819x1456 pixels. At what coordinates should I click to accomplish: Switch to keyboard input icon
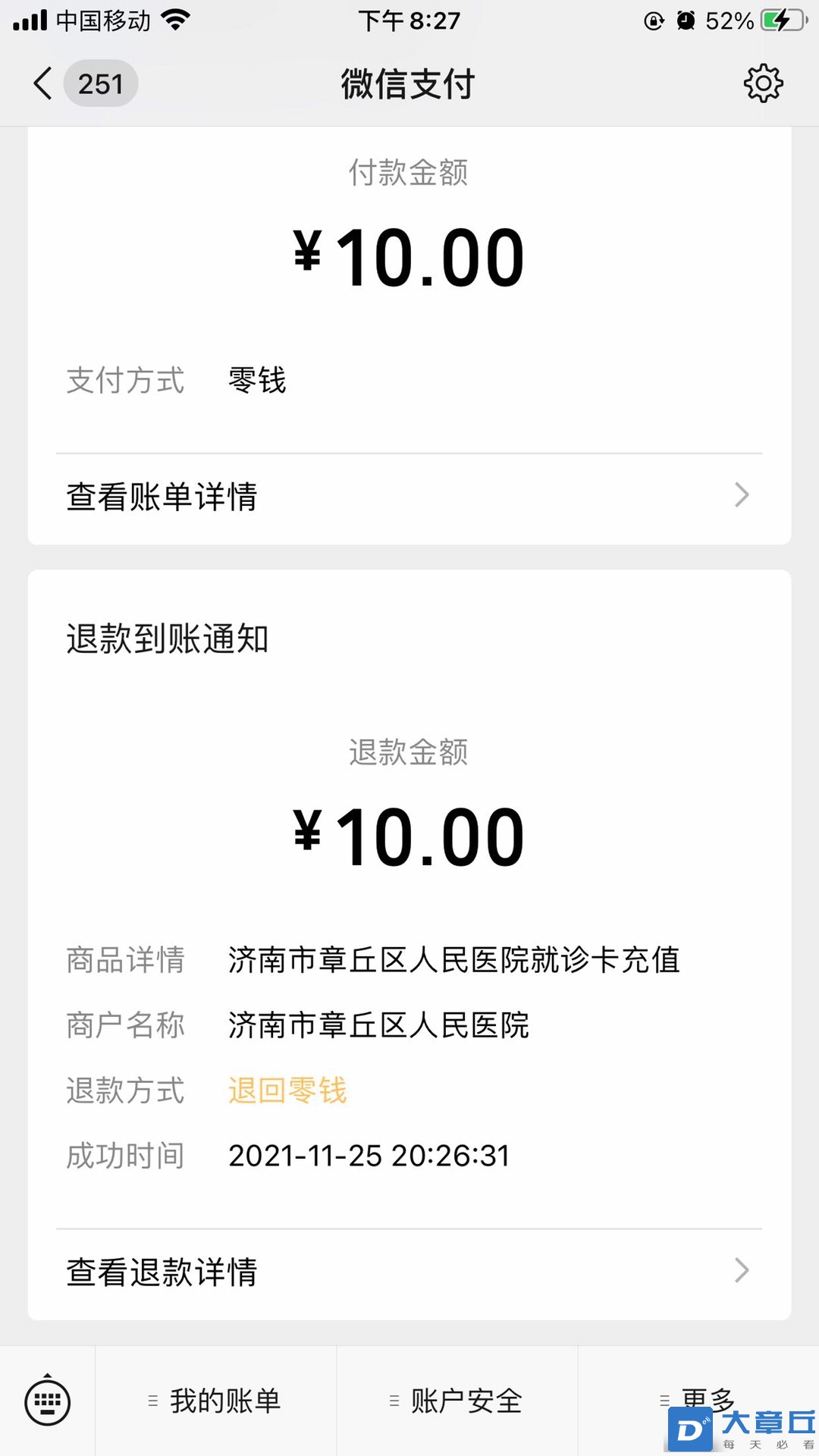(48, 1402)
